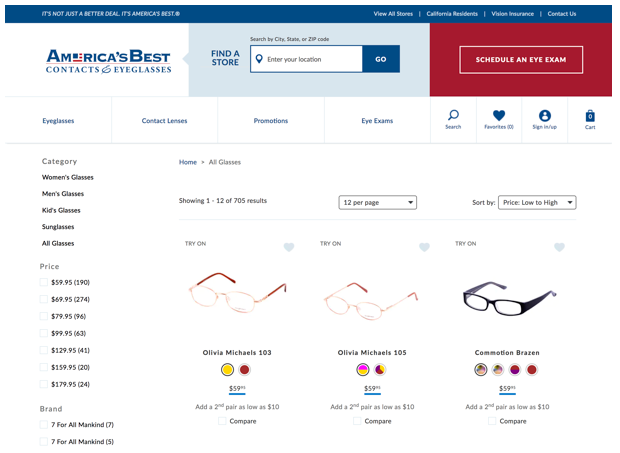Open Contact Us link
The height and width of the screenshot is (453, 620).
pyautogui.click(x=562, y=14)
